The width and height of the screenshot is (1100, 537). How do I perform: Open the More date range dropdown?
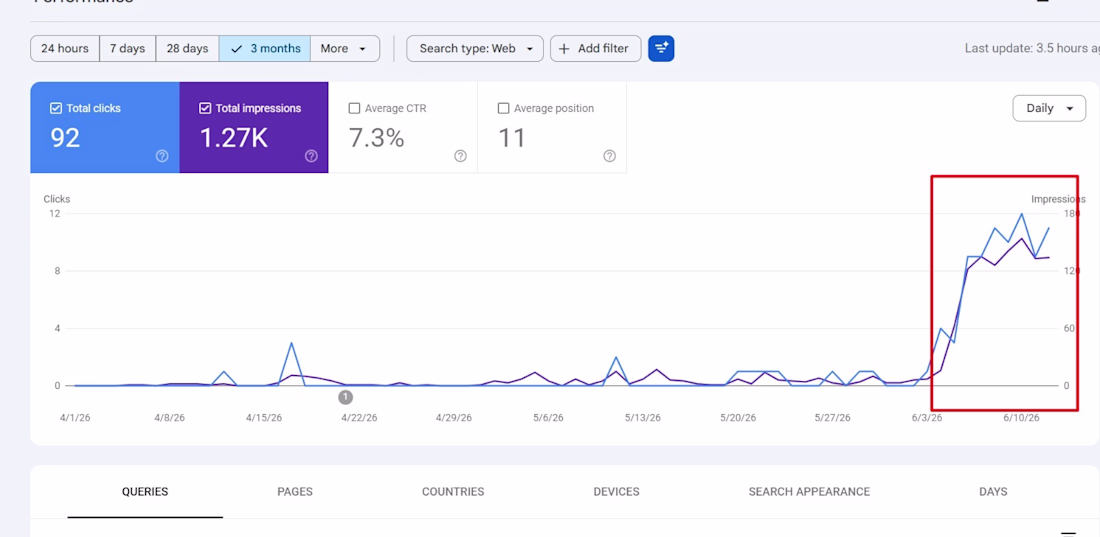click(344, 48)
